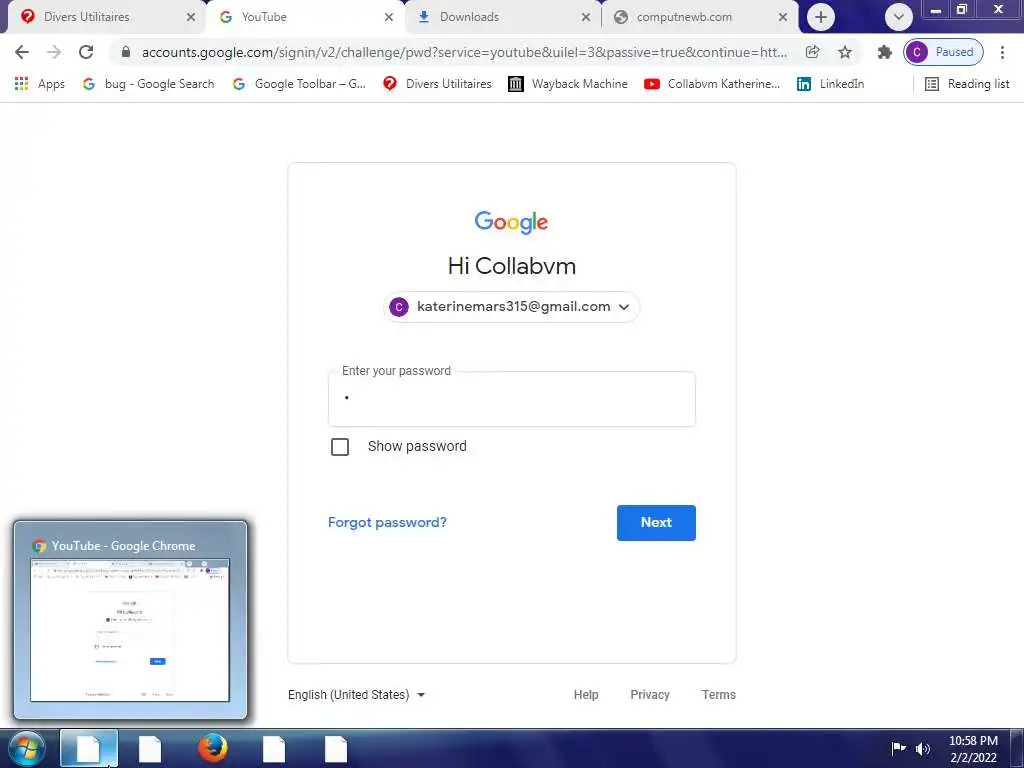Select the YouTube - Google Chrome preview thumbnail
Image resolution: width=1024 pixels, height=768 pixels.
(x=130, y=620)
